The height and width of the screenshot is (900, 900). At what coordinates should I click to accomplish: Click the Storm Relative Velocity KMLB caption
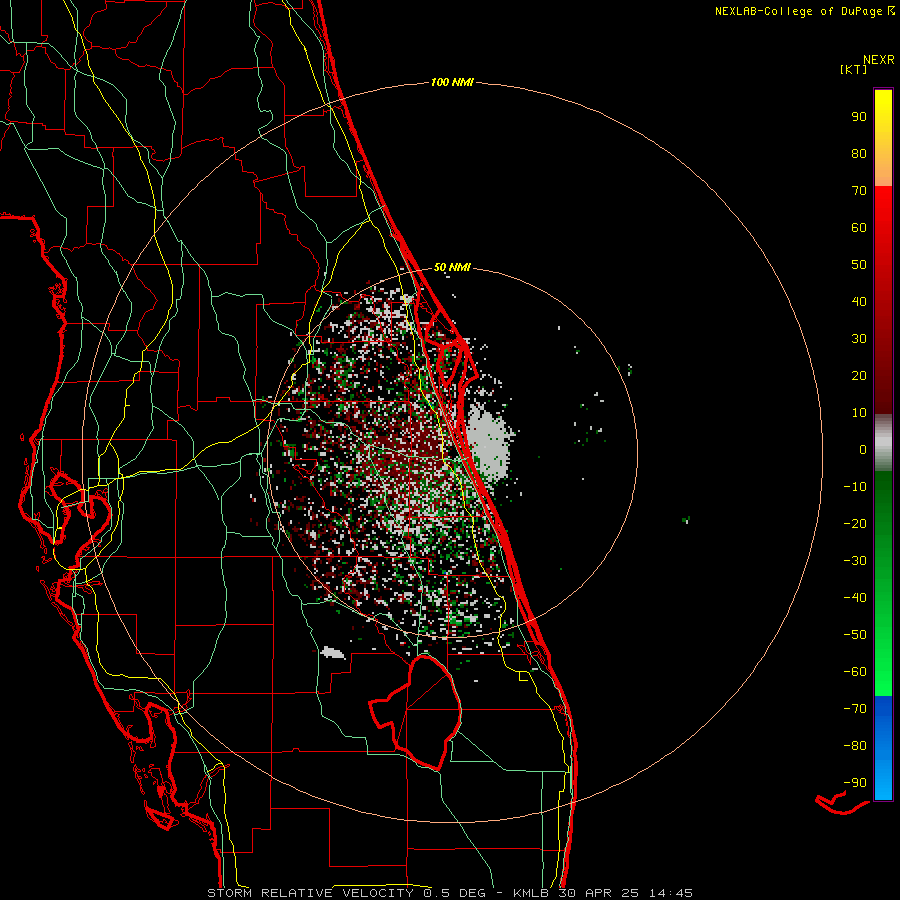coord(450,893)
